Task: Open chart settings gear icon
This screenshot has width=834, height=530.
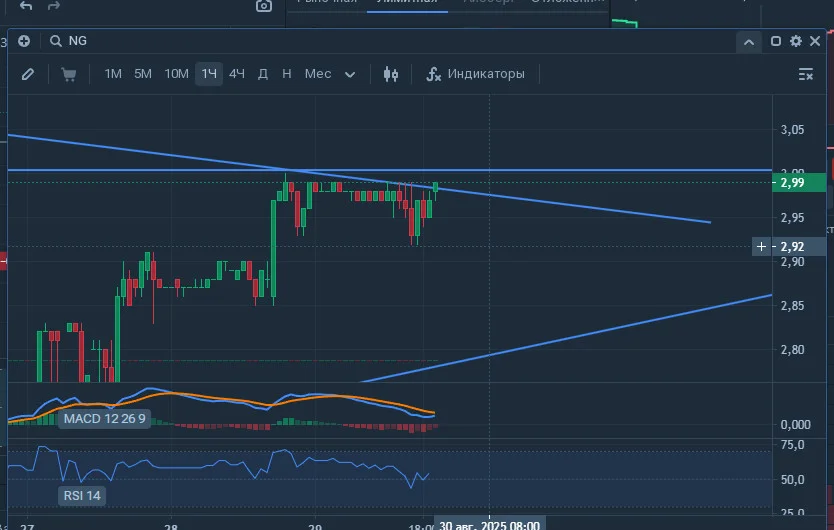Action: tap(796, 41)
